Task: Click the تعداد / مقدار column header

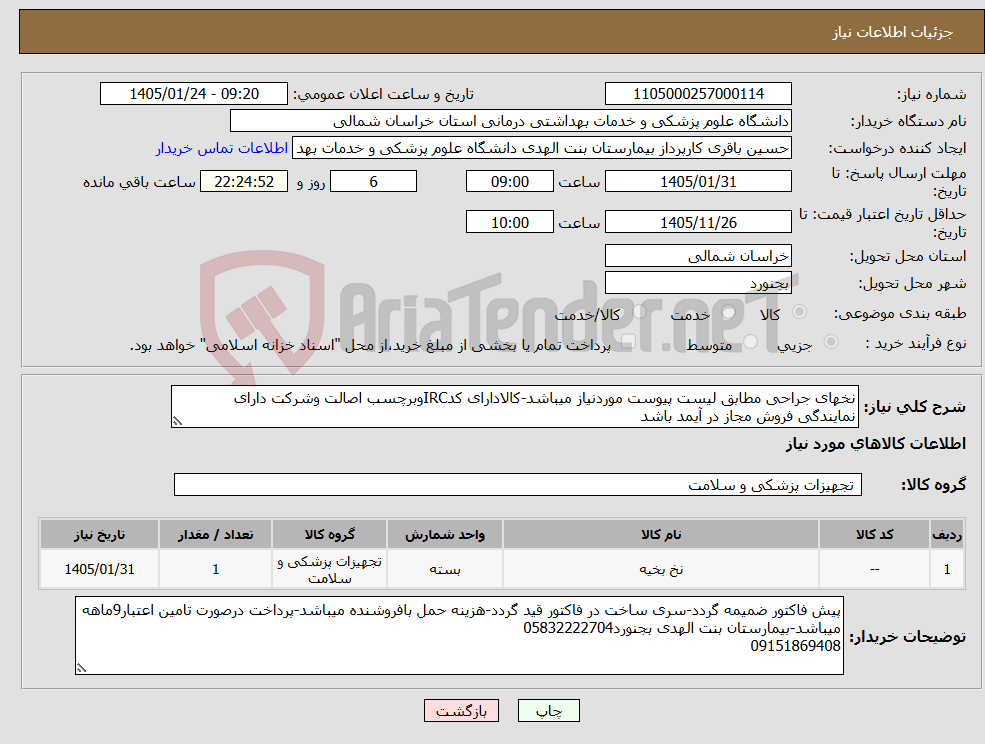Action: [x=215, y=534]
